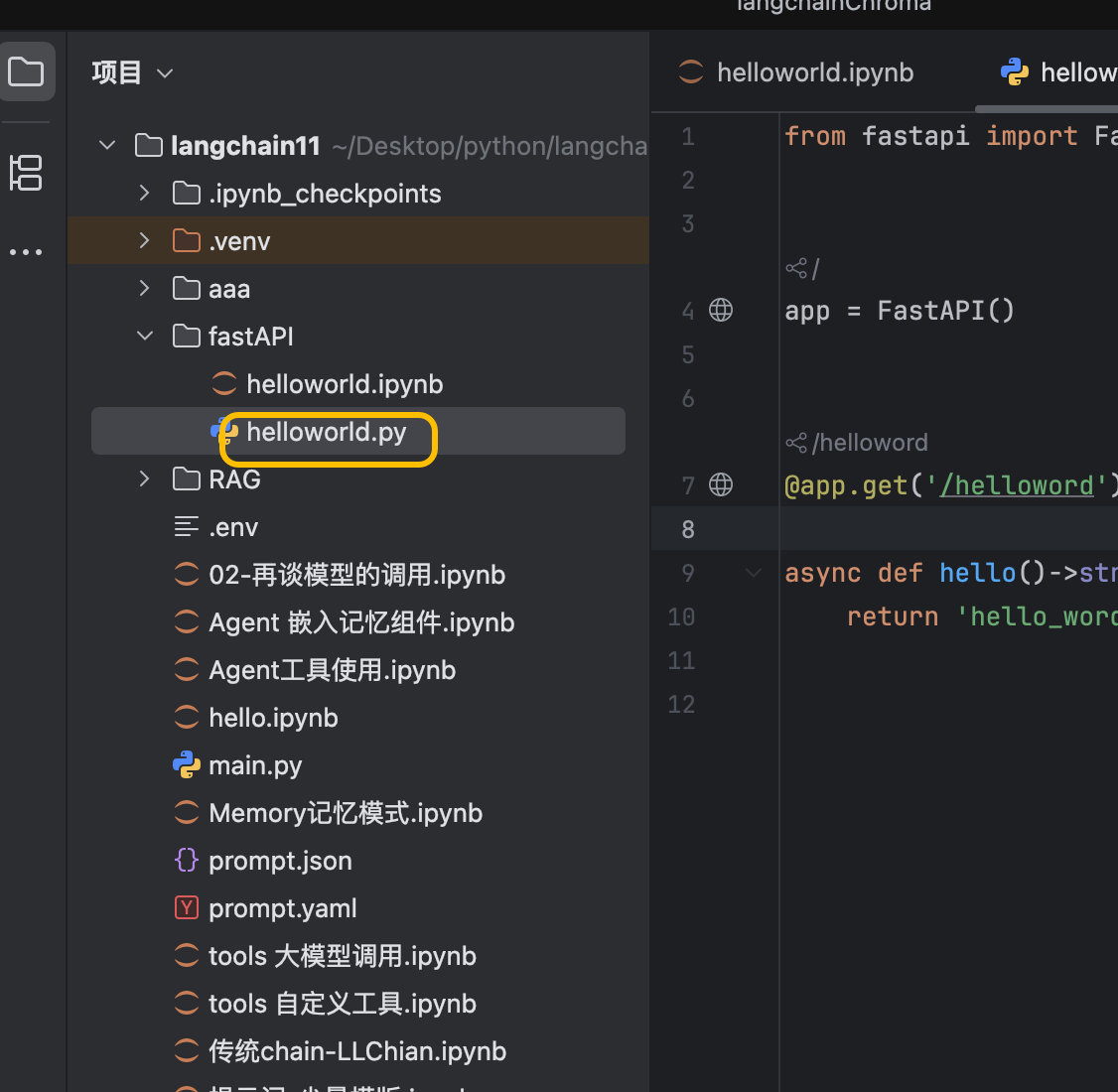The height and width of the screenshot is (1092, 1118).
Task: Select 02-再谈模型的调用.ipynb in the tree
Action: point(357,575)
